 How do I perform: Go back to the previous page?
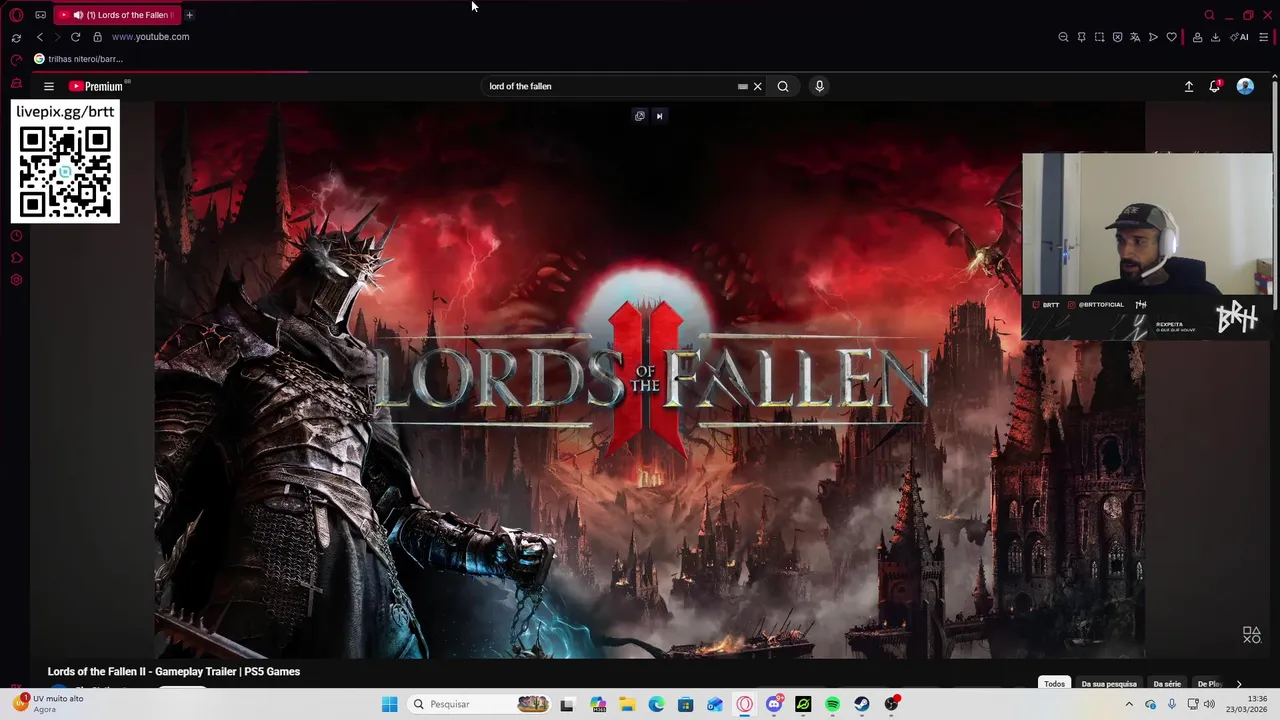[x=40, y=37]
